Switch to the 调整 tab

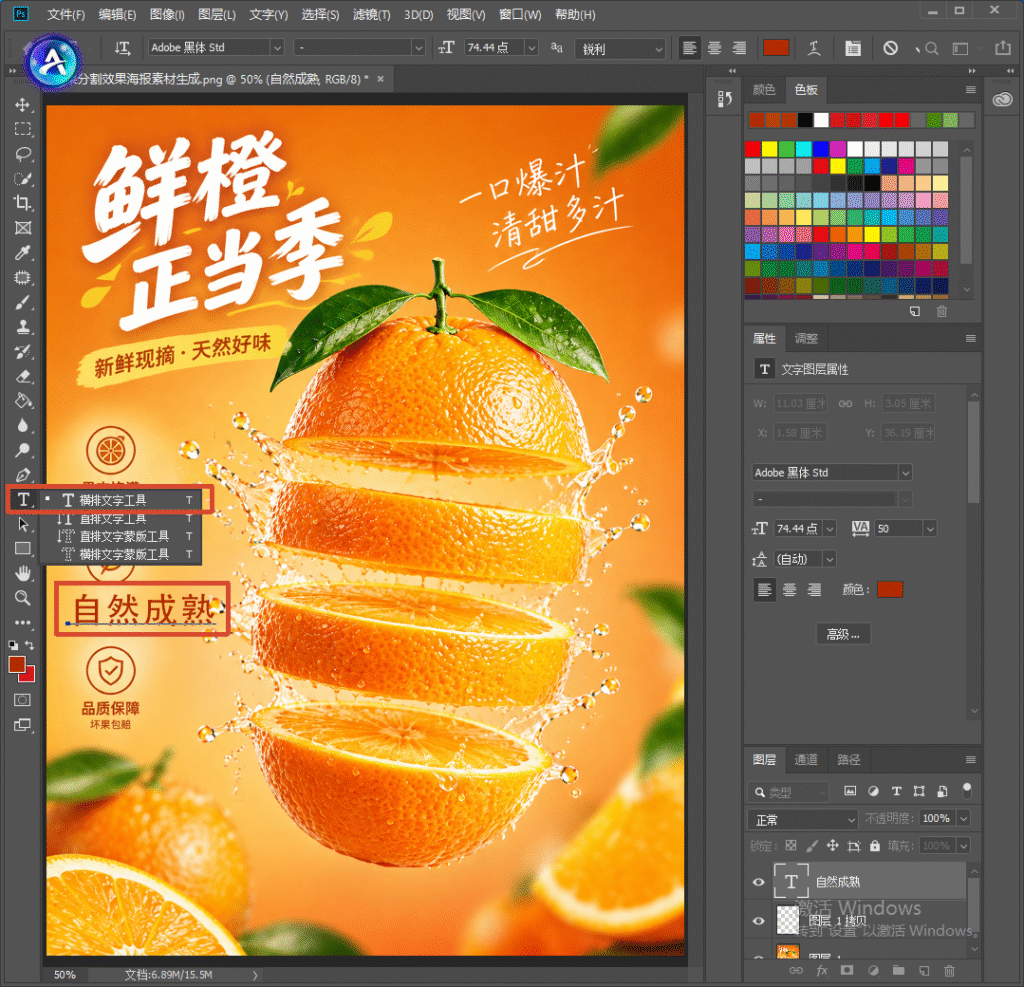(x=806, y=338)
